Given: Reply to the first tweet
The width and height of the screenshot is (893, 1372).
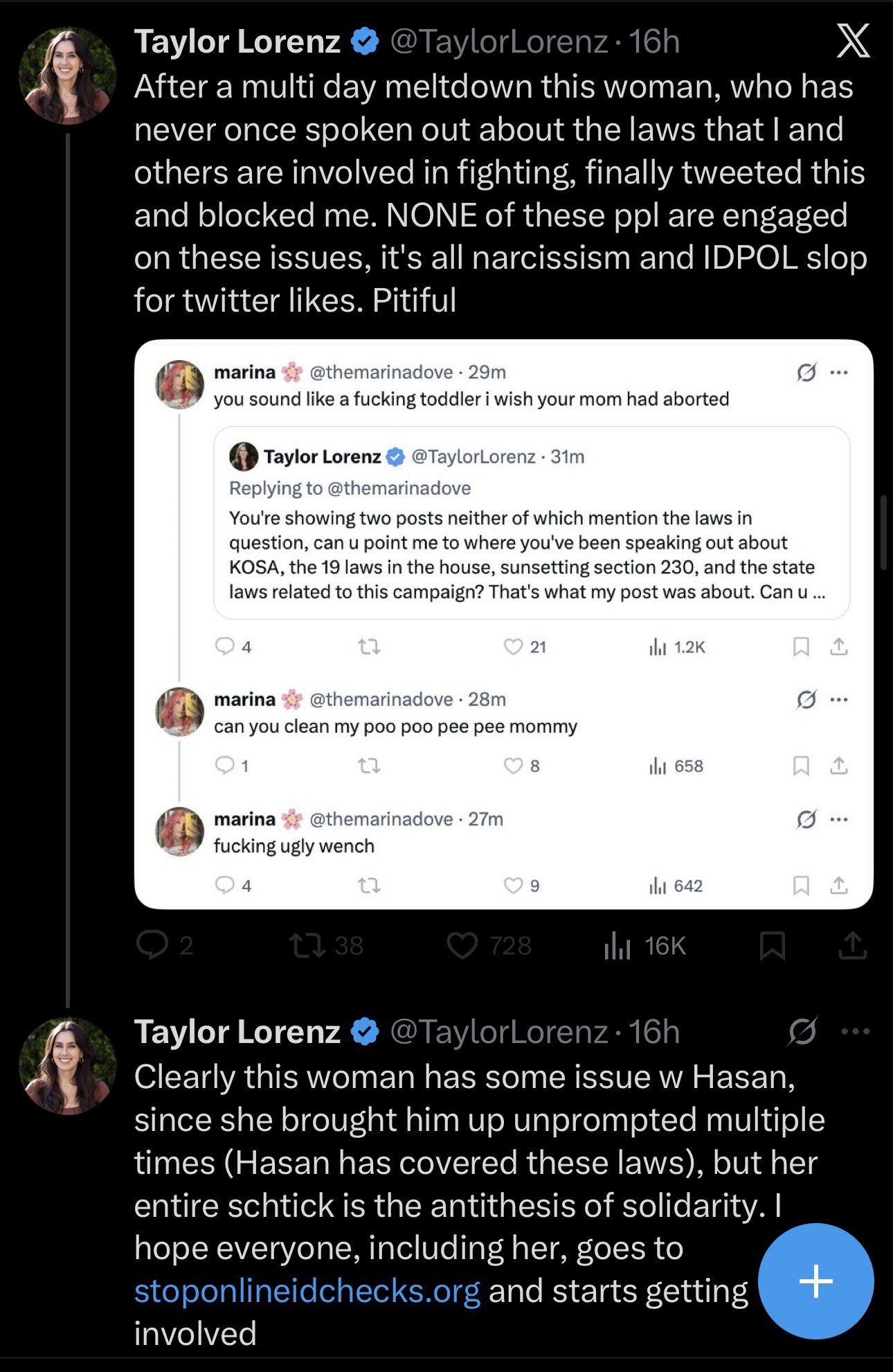Looking at the screenshot, I should [x=152, y=945].
